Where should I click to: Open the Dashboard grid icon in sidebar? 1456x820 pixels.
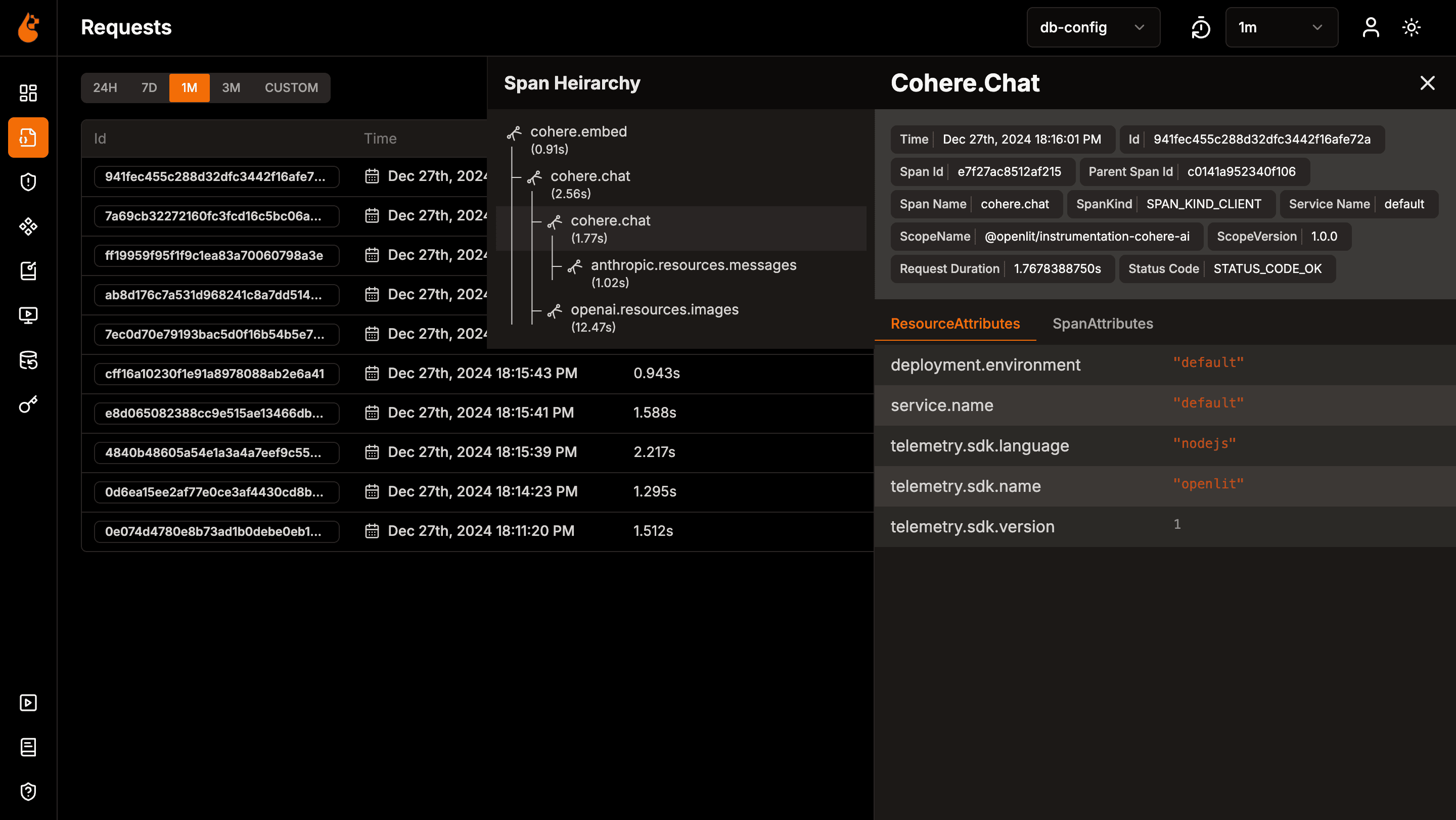click(x=27, y=93)
